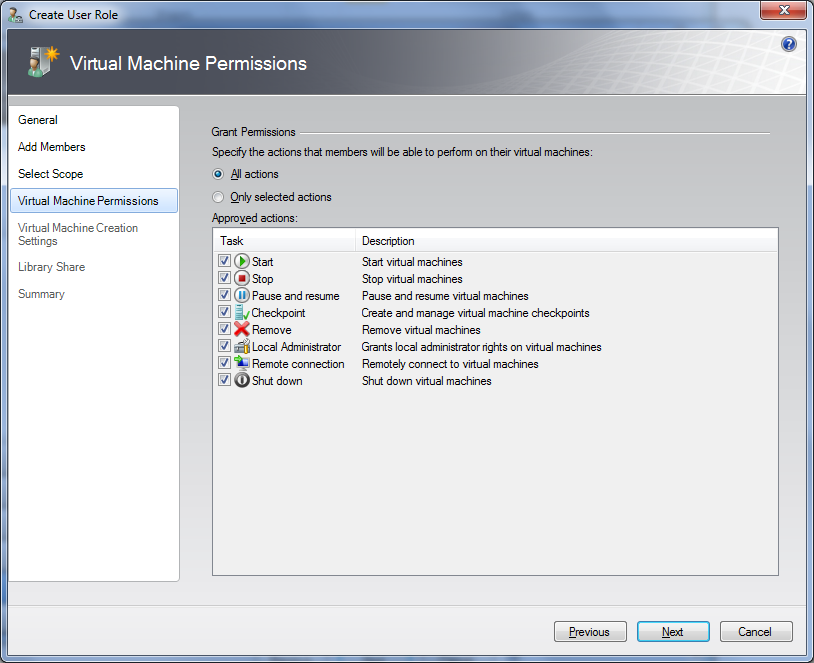Click 'Grants local administrator rights' description

pyautogui.click(x=481, y=347)
